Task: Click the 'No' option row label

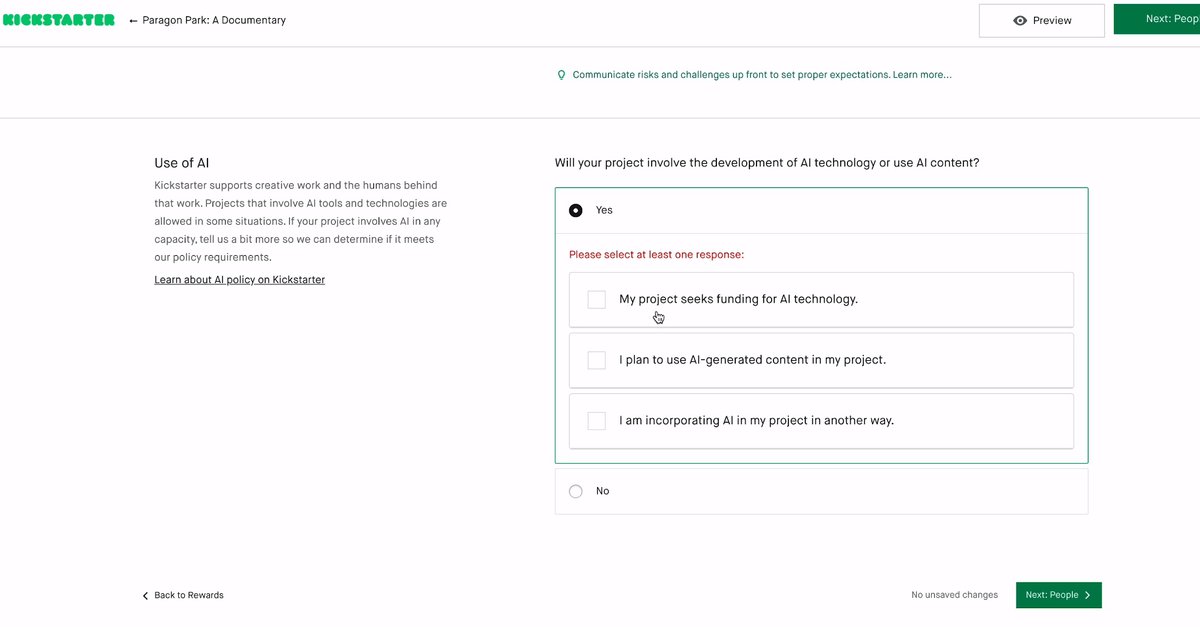Action: (602, 492)
